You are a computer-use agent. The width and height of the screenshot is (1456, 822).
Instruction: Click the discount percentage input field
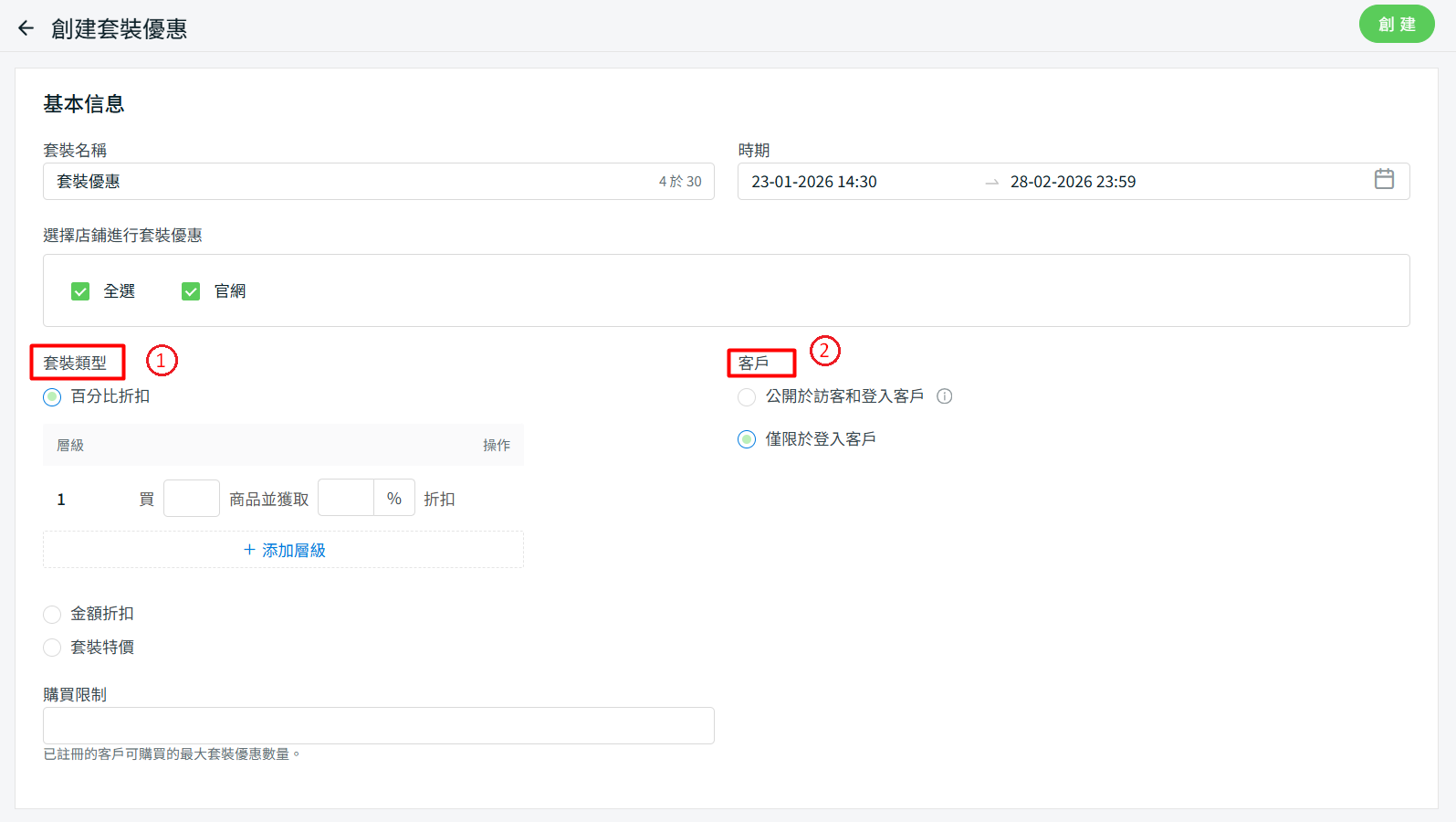[x=346, y=499]
